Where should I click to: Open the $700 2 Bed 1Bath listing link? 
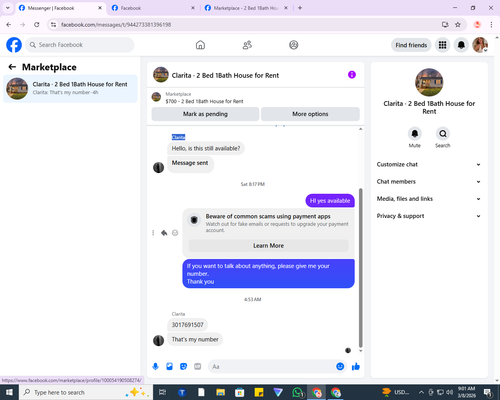tap(204, 101)
